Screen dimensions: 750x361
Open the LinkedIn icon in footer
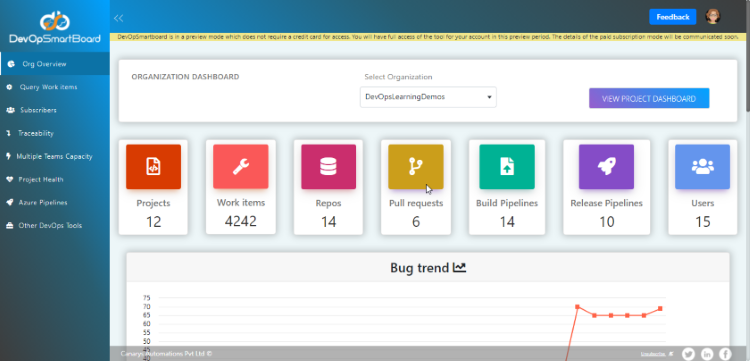click(x=707, y=354)
